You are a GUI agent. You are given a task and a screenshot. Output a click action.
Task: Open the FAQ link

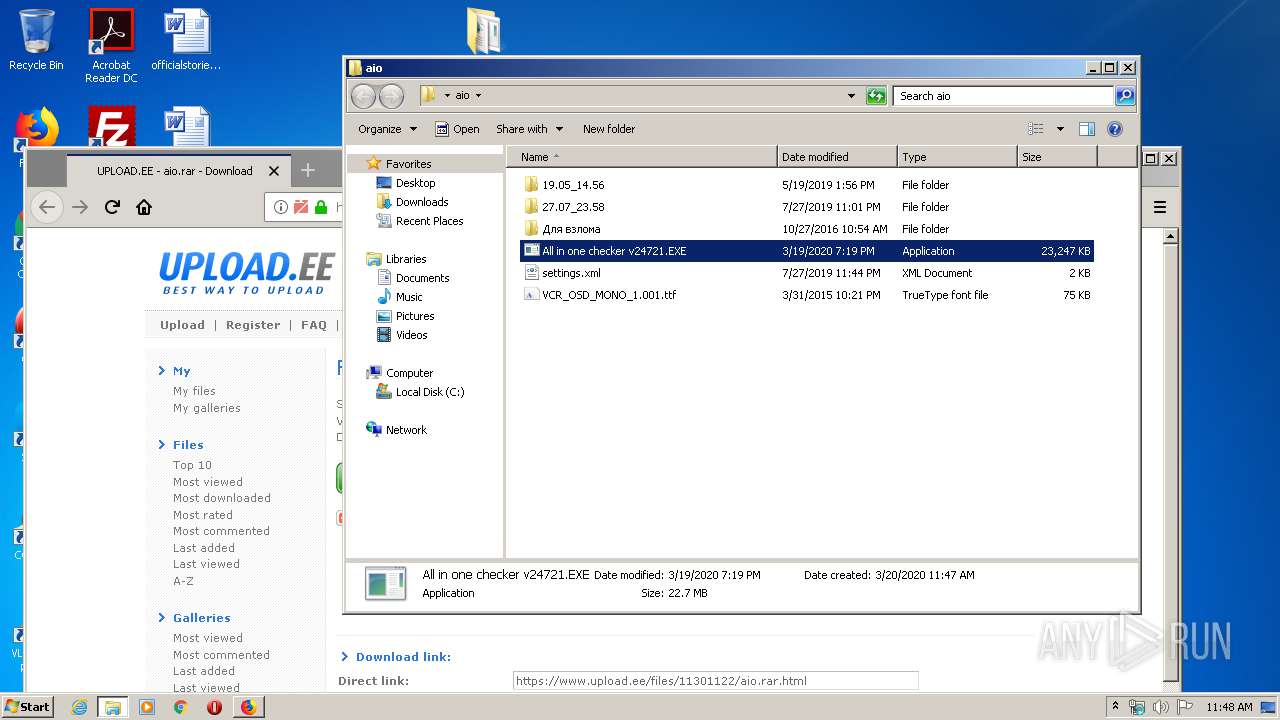[x=314, y=325]
